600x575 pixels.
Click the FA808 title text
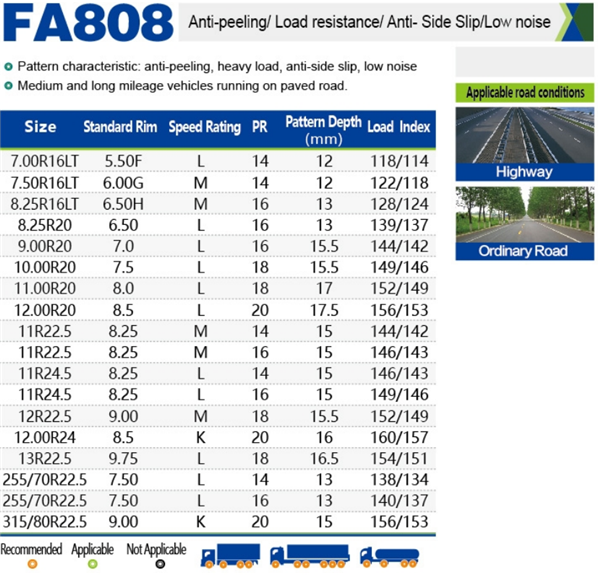(x=88, y=23)
